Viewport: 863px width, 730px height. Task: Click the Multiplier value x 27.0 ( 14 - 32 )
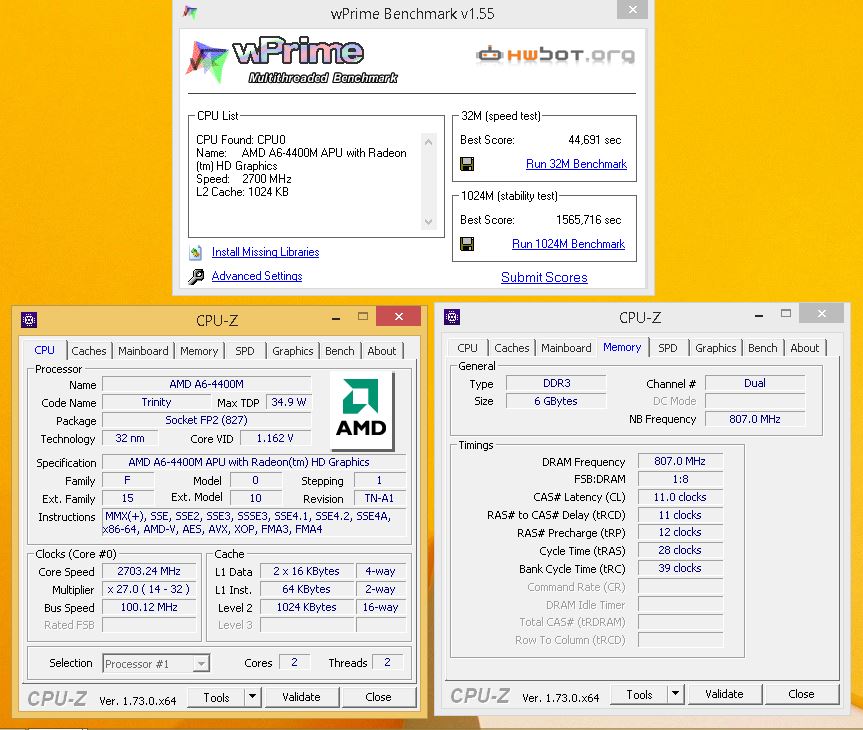coord(149,589)
